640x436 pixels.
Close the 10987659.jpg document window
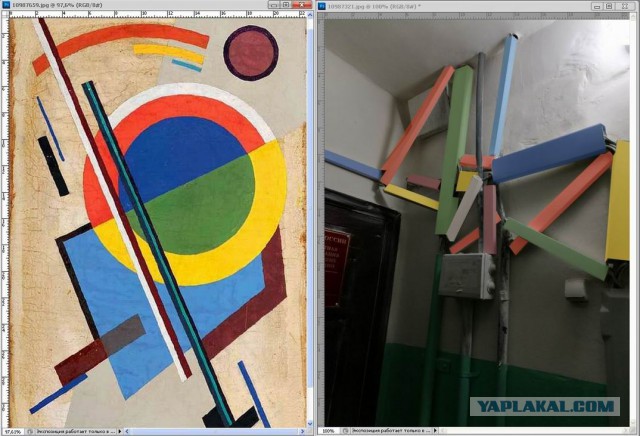pyautogui.click(x=302, y=5)
